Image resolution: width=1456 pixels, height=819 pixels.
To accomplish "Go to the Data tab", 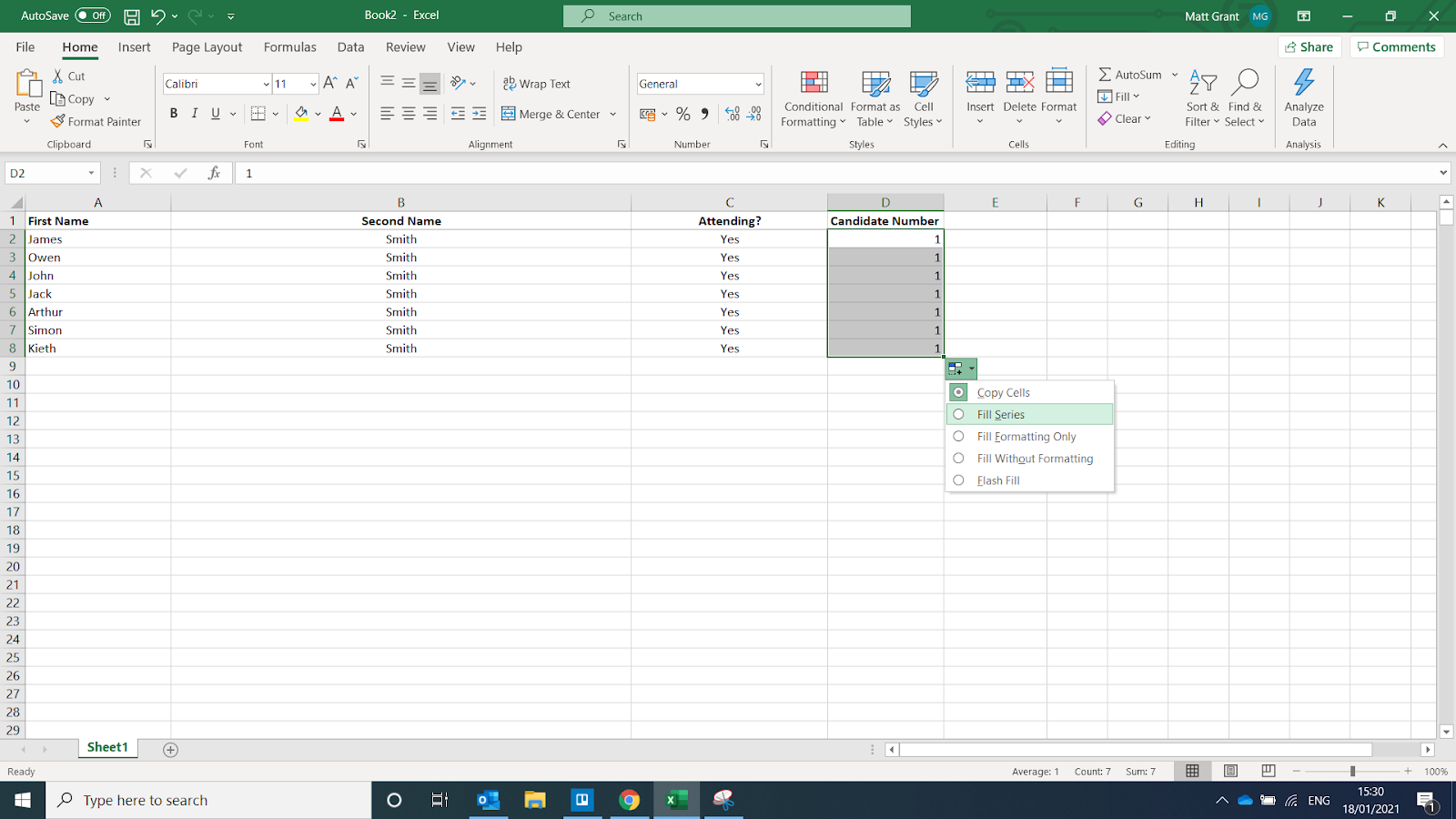I will point(350,47).
